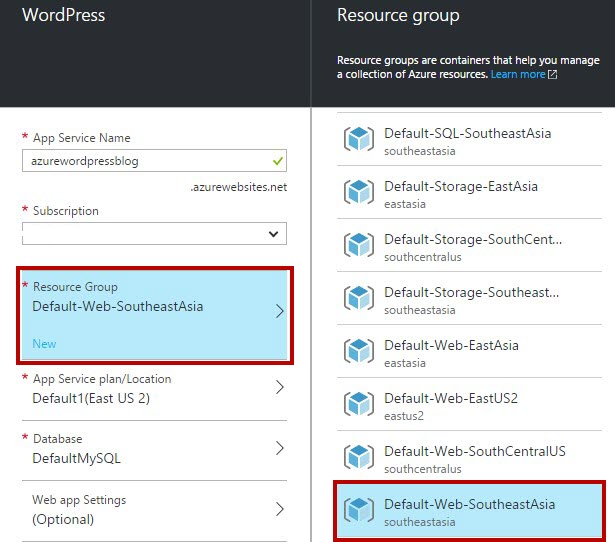Select Default-Web-EastUS2 resource group name
Viewport: 615px width, 542px height.
click(451, 398)
